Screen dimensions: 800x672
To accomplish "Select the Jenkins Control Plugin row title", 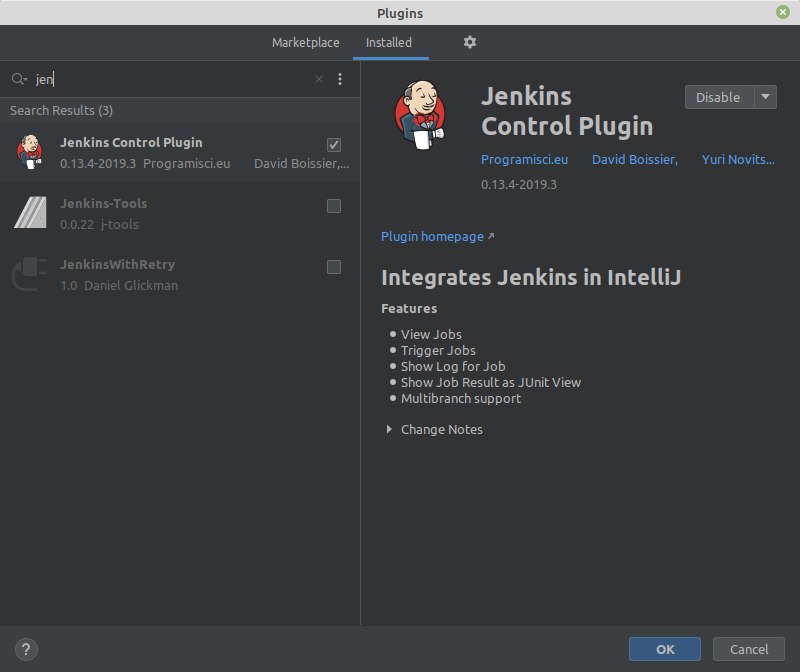I will [x=131, y=142].
